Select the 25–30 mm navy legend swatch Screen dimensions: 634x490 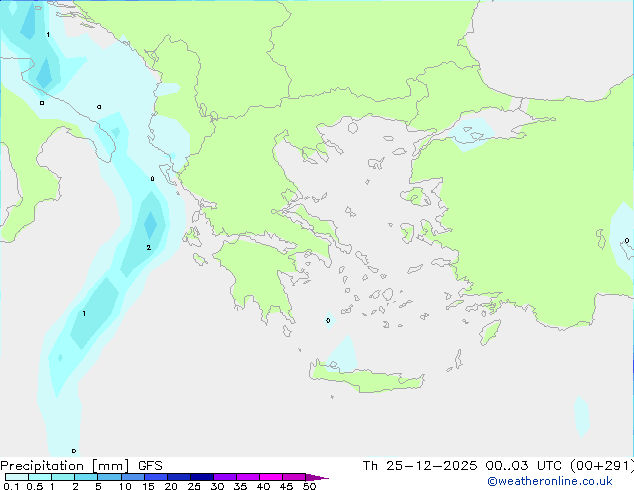coord(202,477)
